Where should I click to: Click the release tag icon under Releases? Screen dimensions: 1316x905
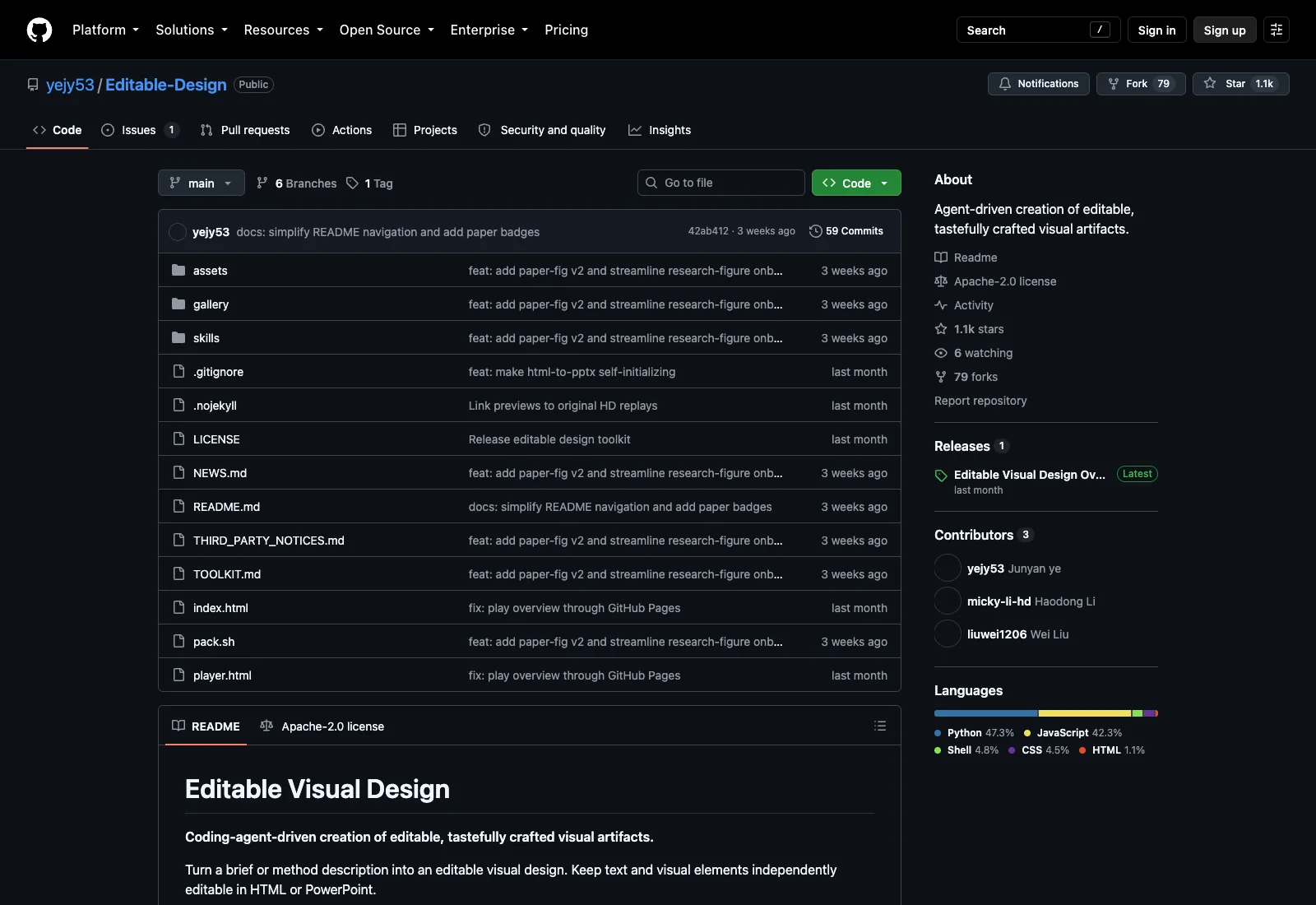tap(941, 476)
